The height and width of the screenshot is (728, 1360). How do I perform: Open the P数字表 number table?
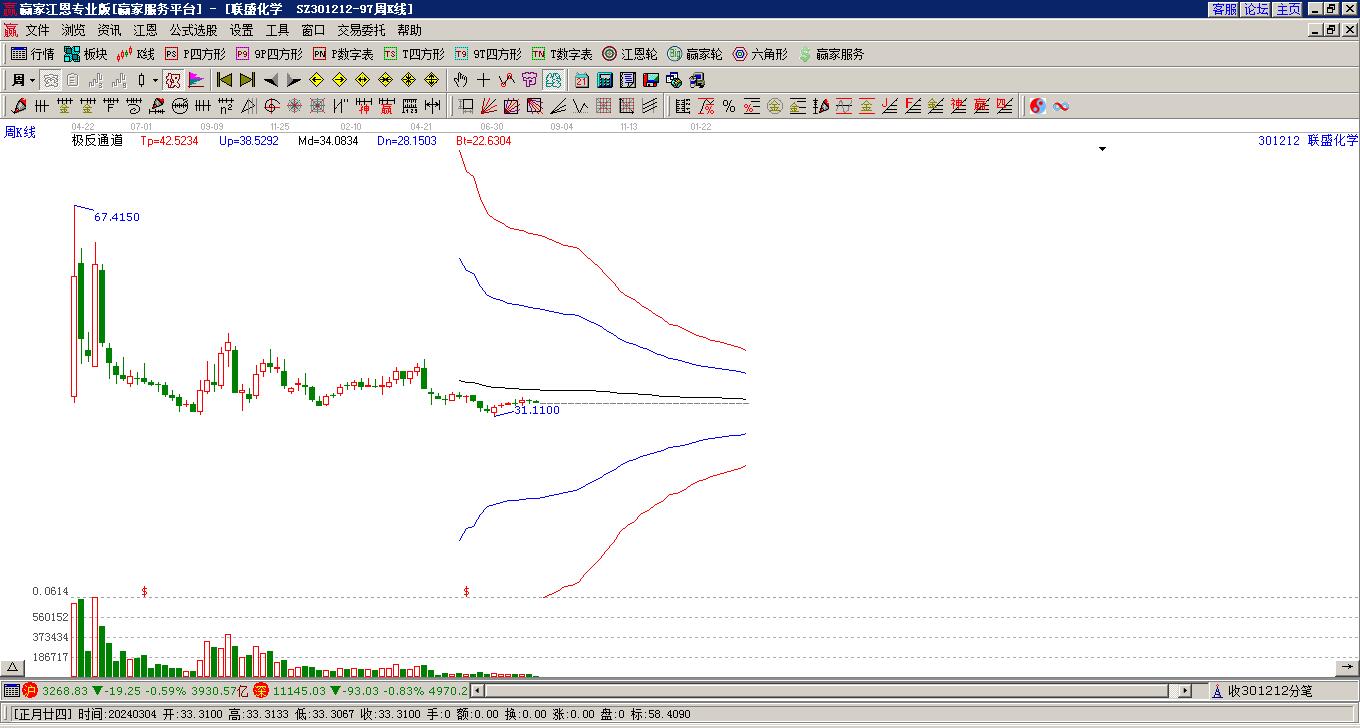coord(343,54)
